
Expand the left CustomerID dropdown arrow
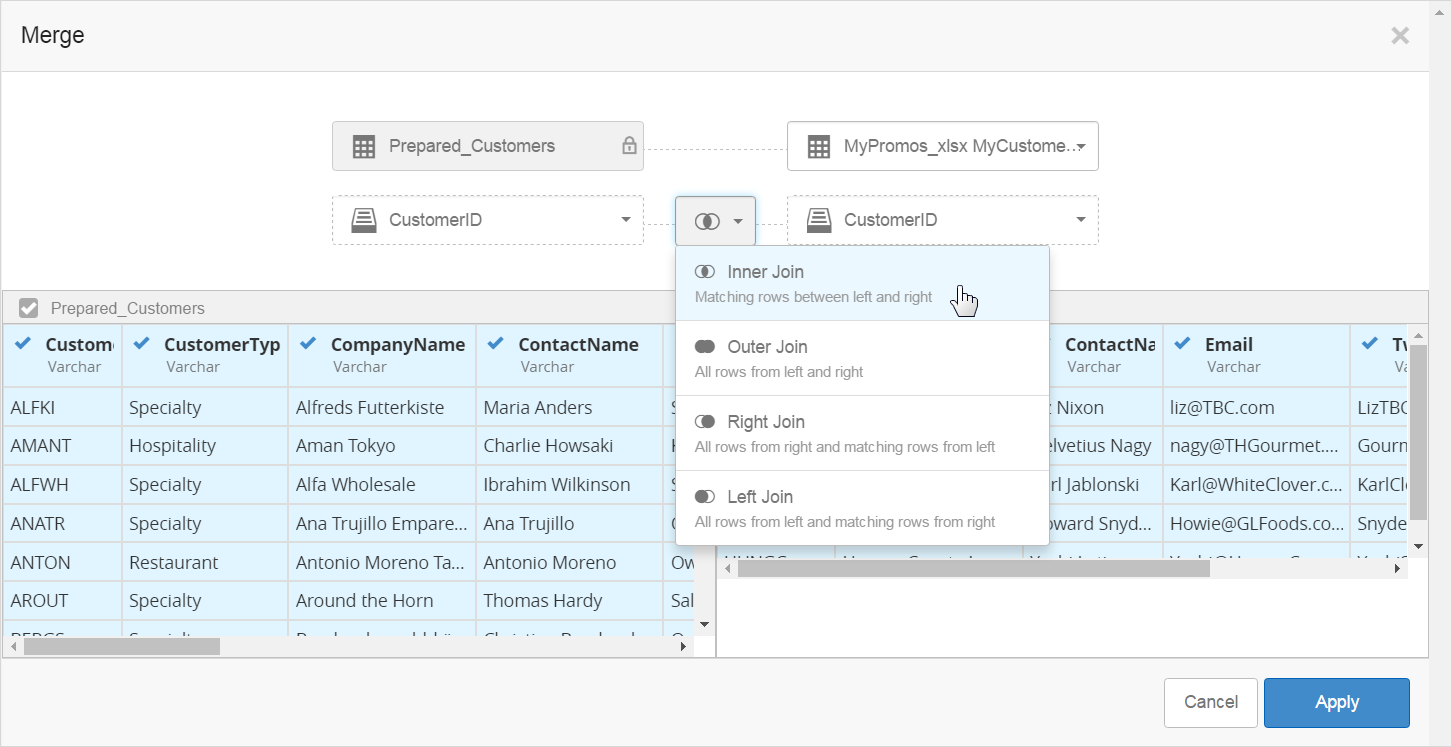click(626, 220)
